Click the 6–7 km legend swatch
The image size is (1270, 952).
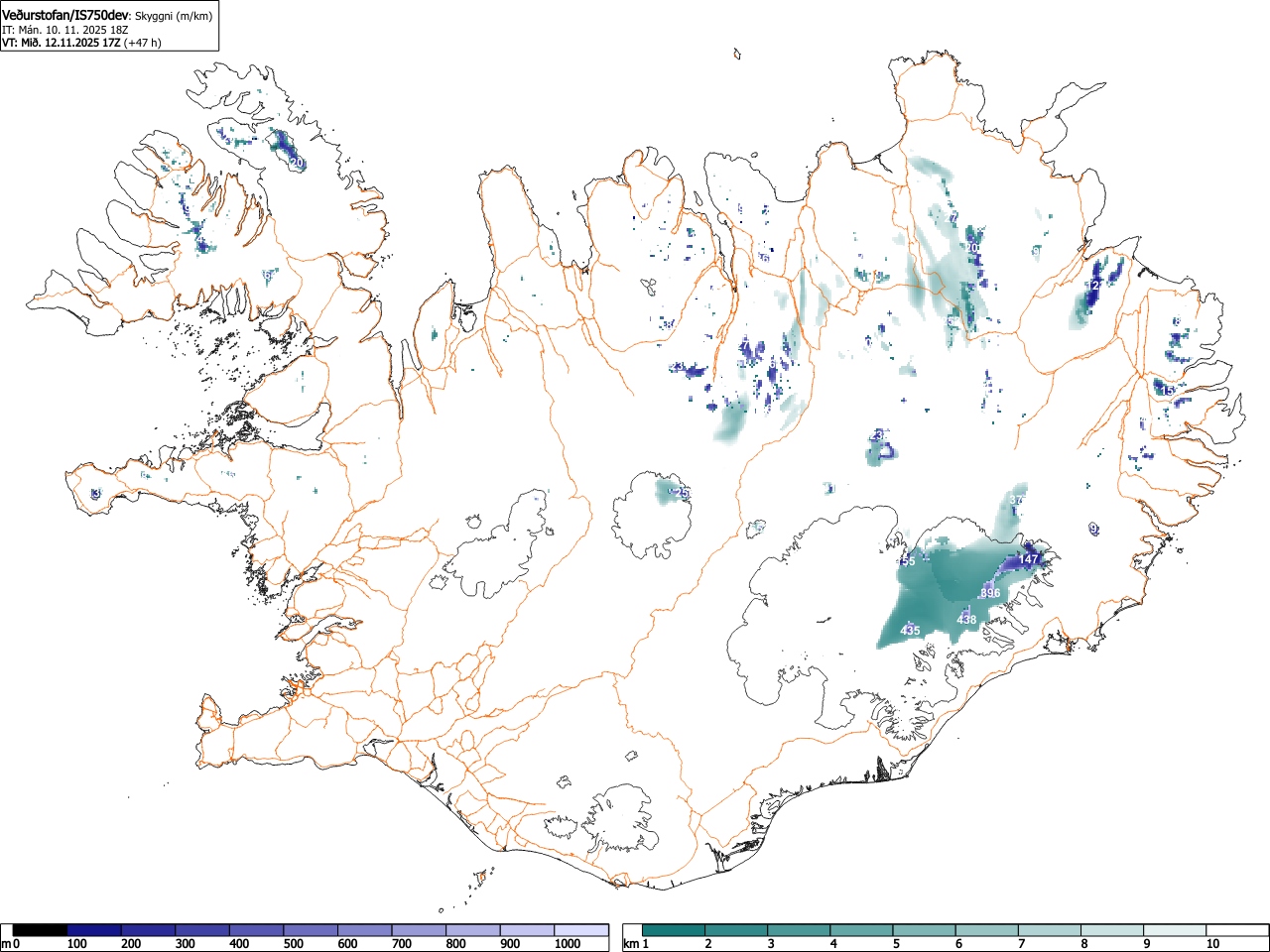[x=986, y=930]
